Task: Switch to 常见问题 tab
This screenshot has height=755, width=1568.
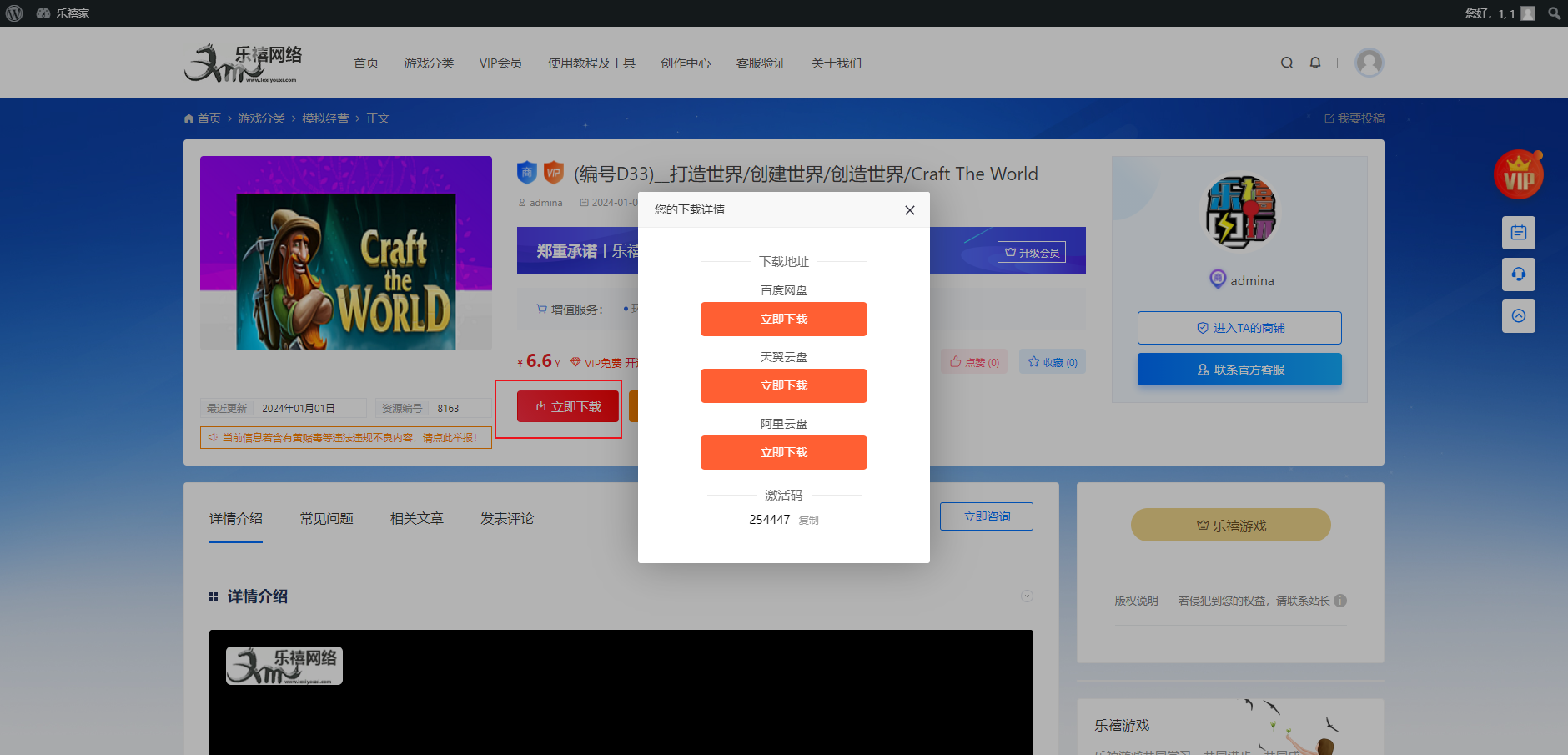Action: (x=326, y=519)
